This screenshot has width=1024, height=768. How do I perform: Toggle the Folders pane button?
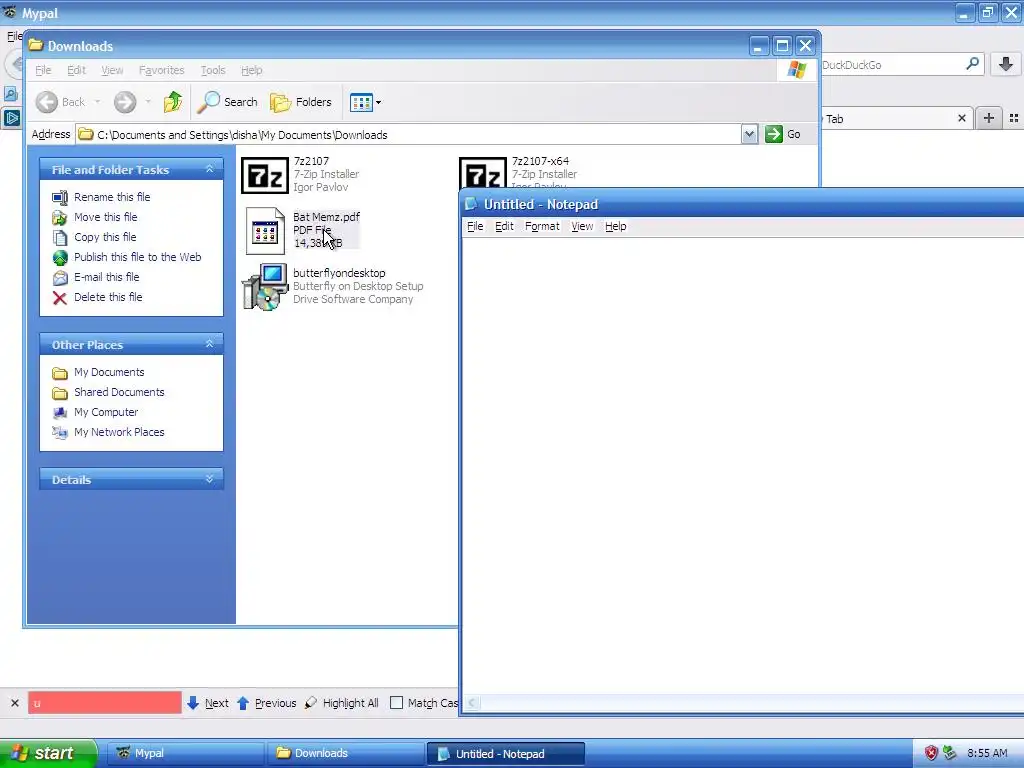tap(301, 102)
